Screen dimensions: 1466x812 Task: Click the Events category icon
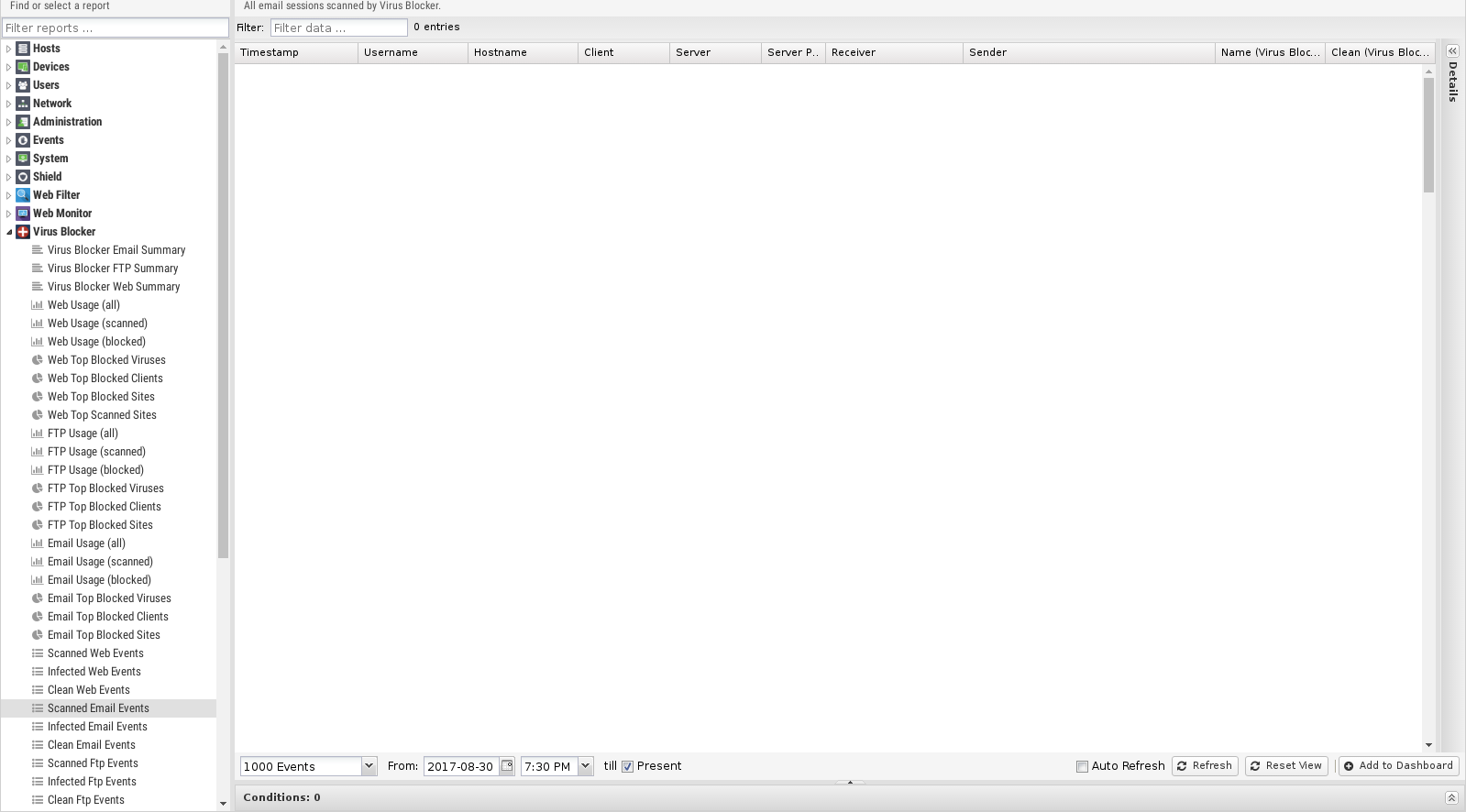pos(23,140)
